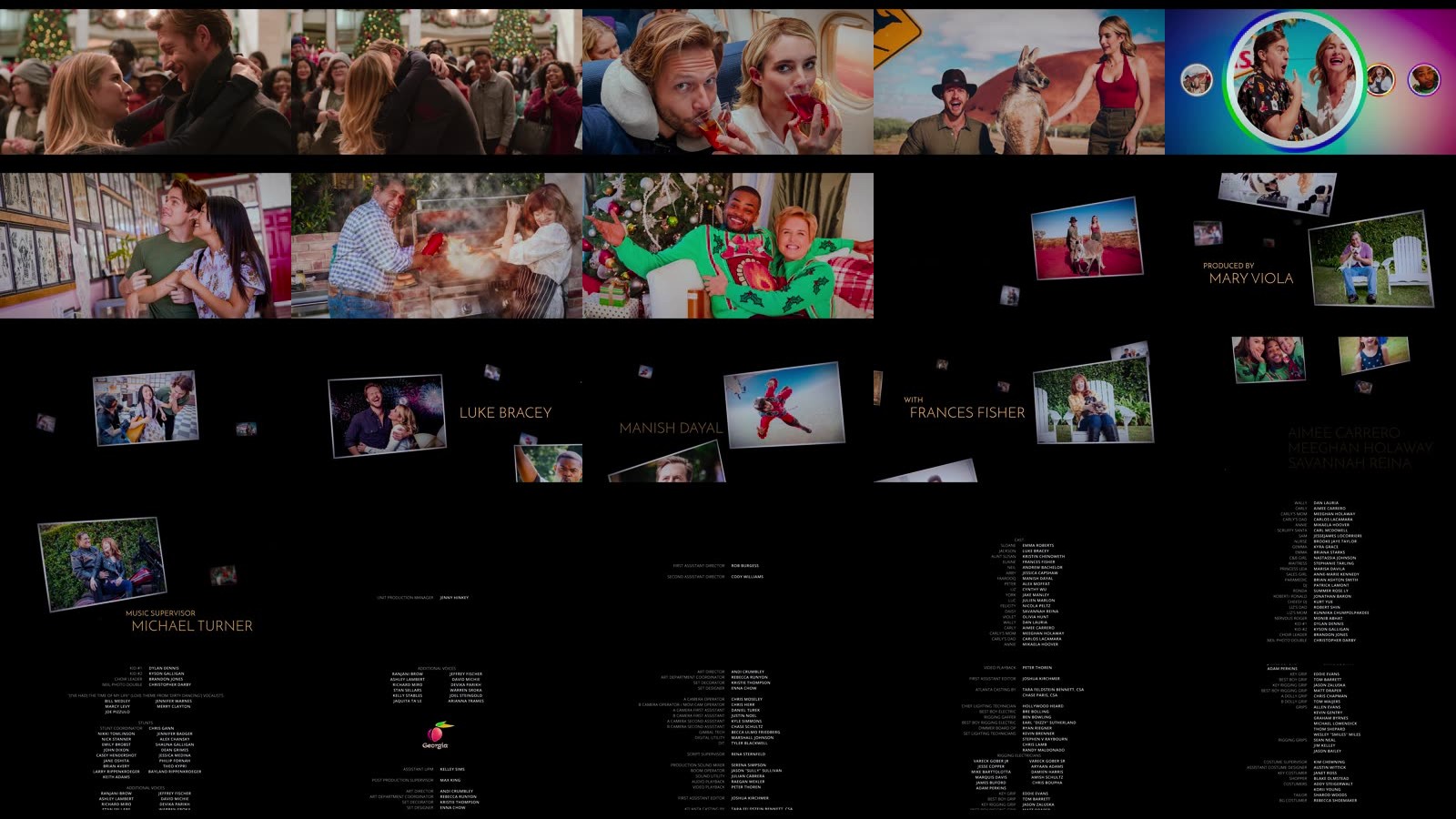Select the colorful circular-ring frame of the laughing couple

coord(1310,82)
